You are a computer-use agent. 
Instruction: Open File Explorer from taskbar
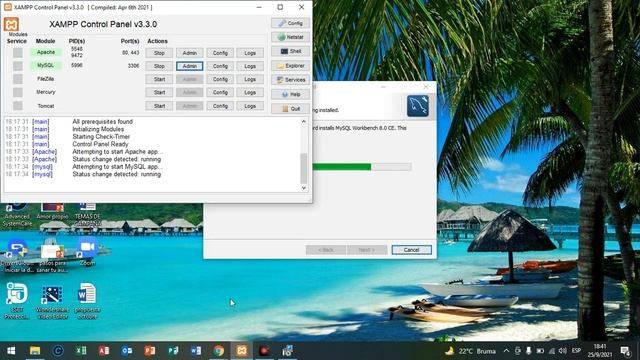[x=35, y=351]
